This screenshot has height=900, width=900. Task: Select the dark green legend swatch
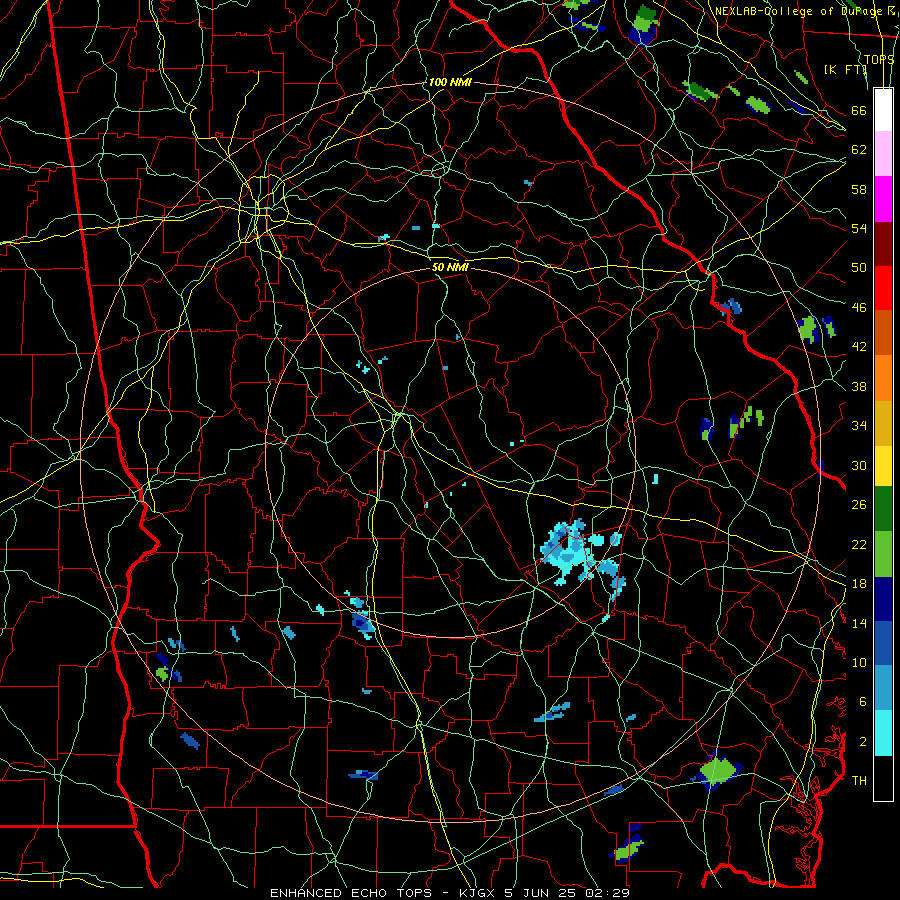pyautogui.click(x=883, y=509)
